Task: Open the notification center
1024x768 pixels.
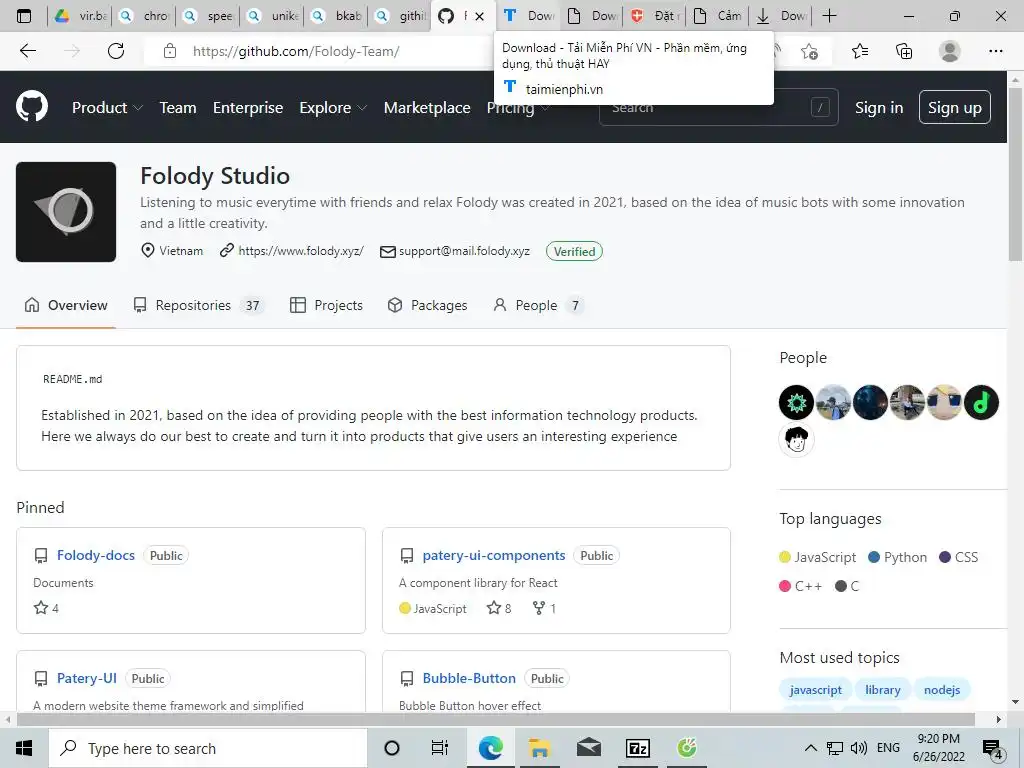Action: click(993, 749)
